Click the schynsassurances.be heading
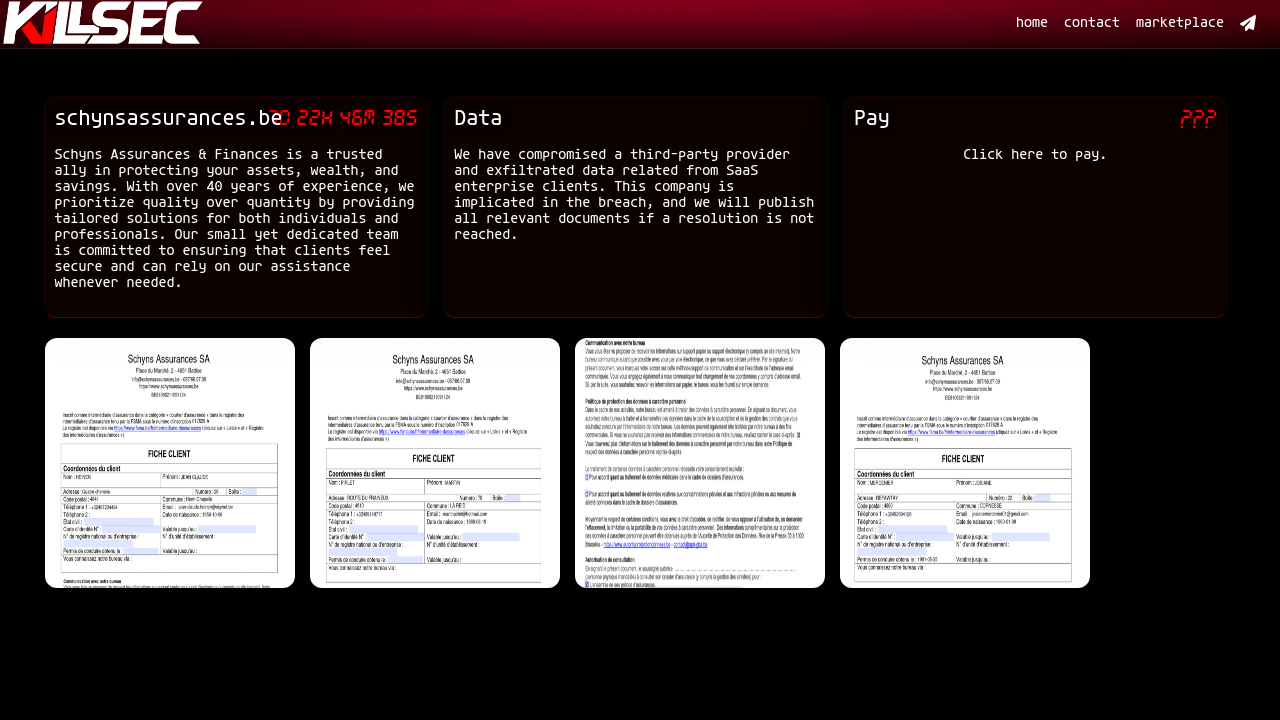1280x720 pixels. 168,118
